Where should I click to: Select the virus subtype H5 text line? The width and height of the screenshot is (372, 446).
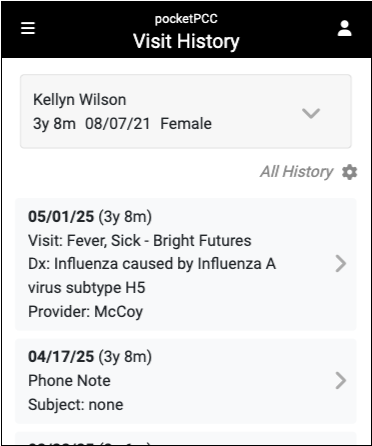coord(87,288)
